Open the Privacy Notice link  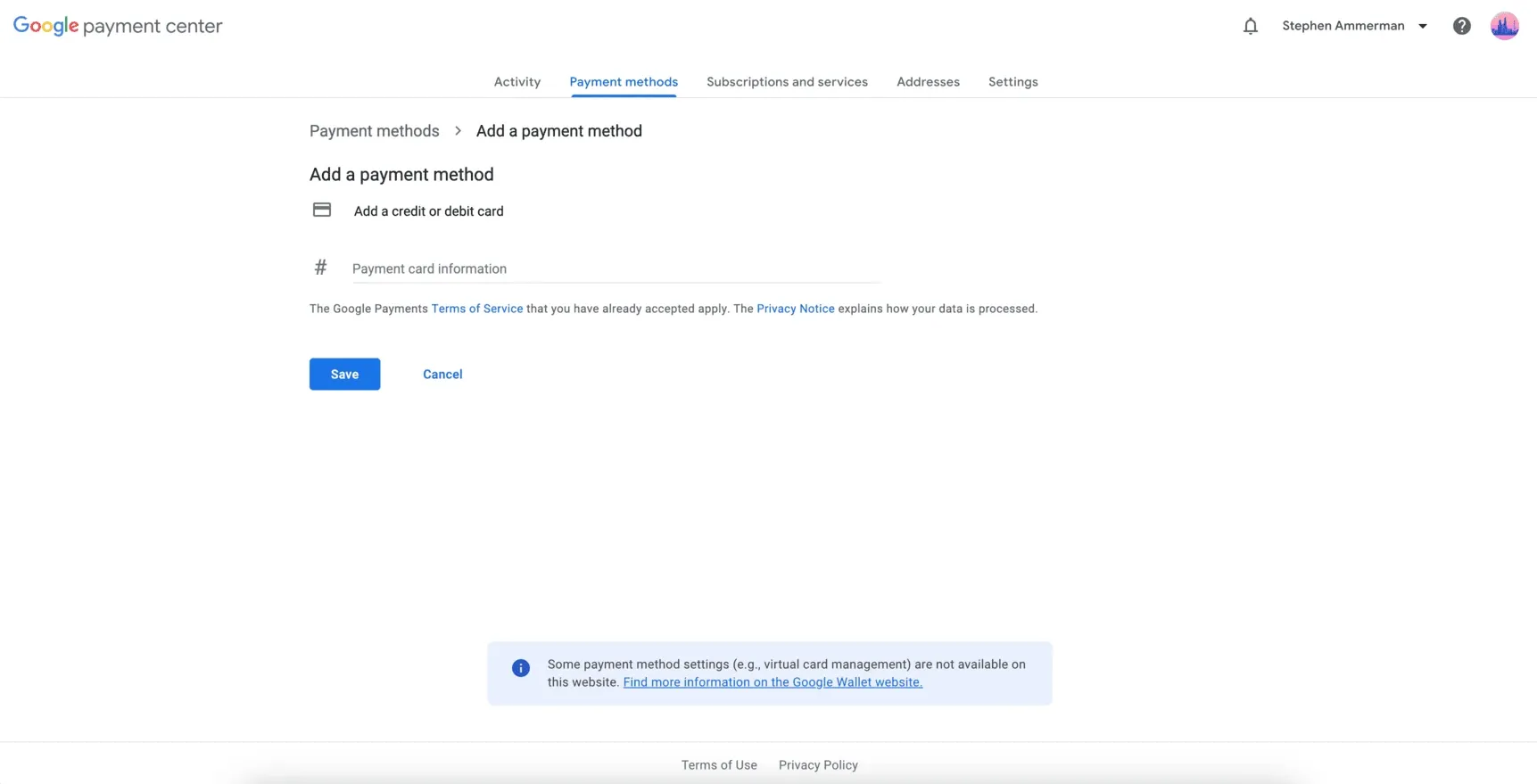[x=796, y=309]
